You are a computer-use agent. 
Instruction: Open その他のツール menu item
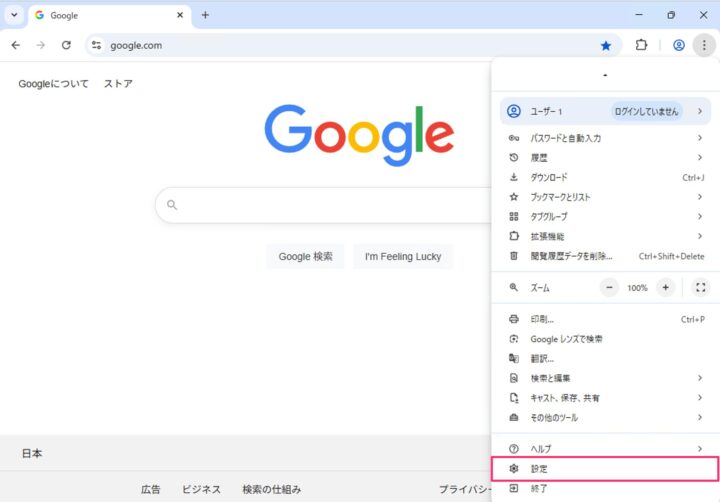pyautogui.click(x=605, y=417)
